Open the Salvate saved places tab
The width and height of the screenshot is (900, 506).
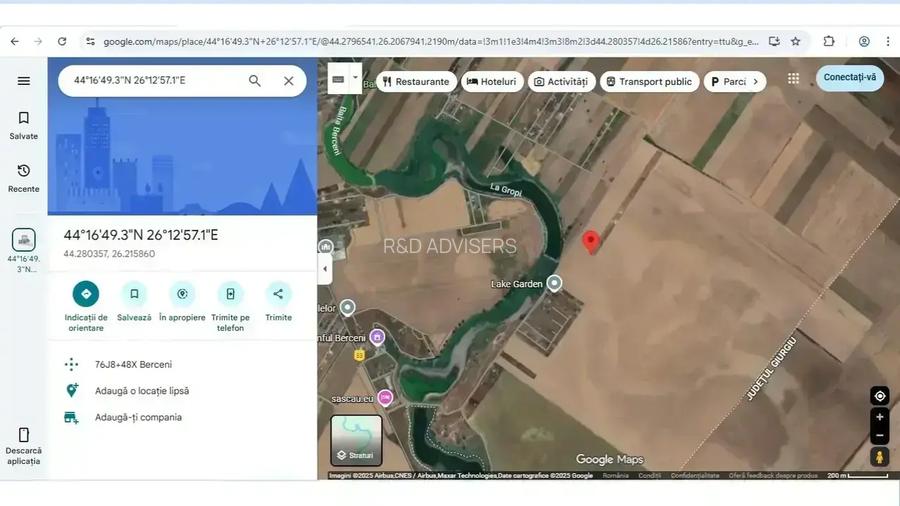click(24, 125)
